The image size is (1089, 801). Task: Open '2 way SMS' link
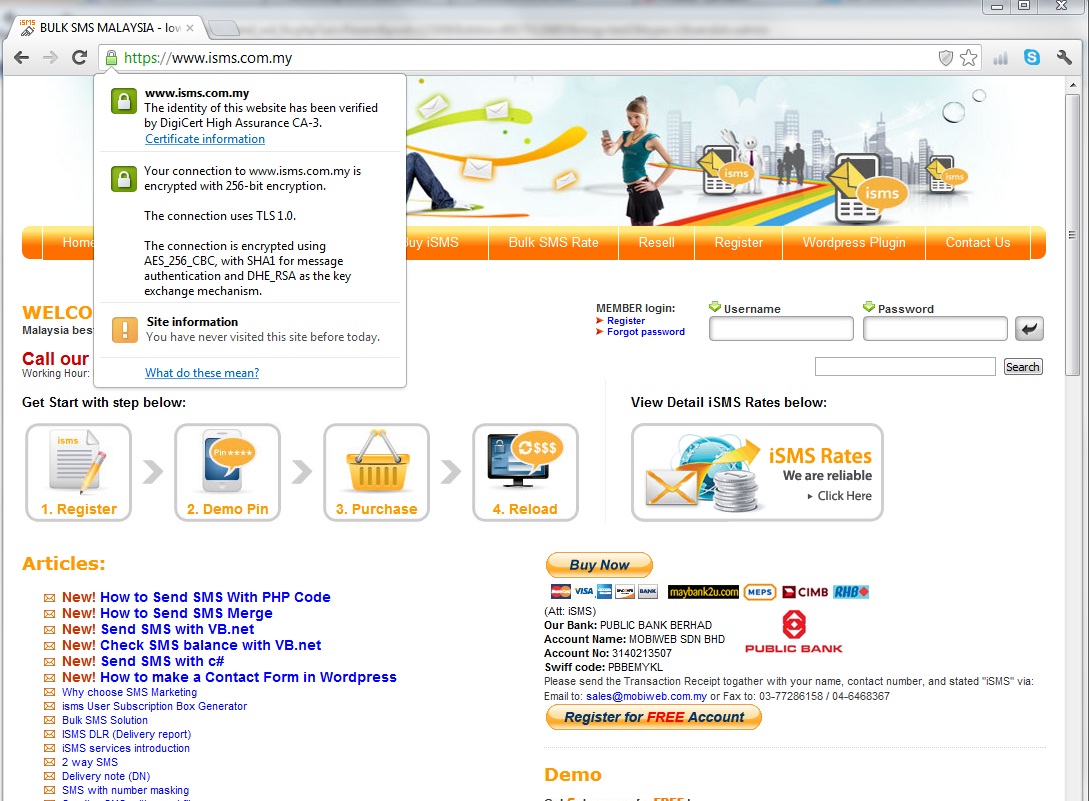90,762
